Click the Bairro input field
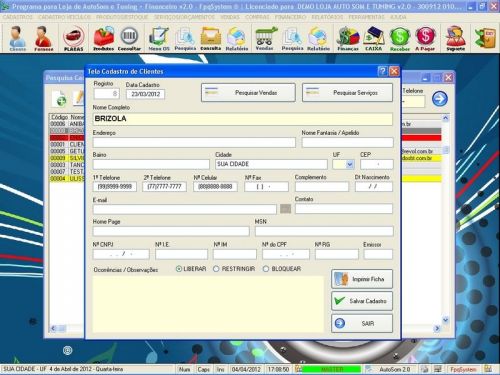This screenshot has height=375, width=500. pyautogui.click(x=151, y=164)
